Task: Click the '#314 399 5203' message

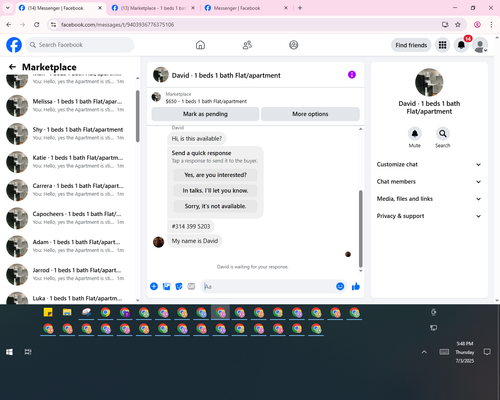Action: [191, 226]
